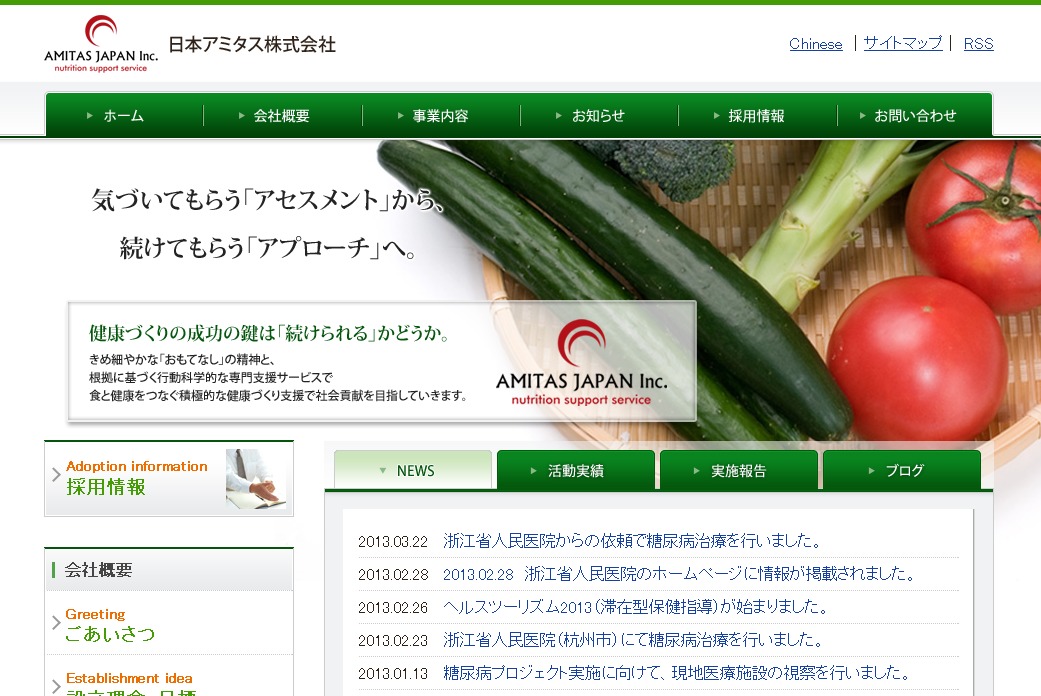Open the Establishment idea sidebar link

click(169, 677)
